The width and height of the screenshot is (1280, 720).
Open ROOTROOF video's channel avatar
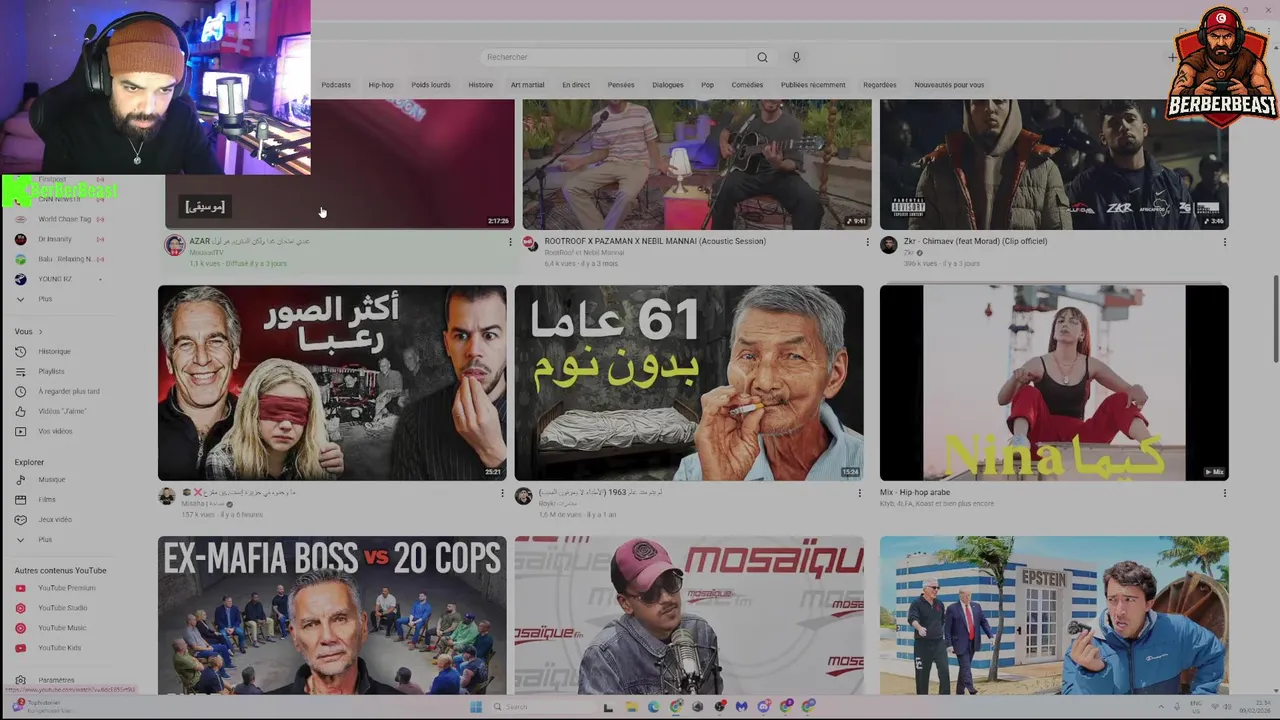[x=531, y=244]
